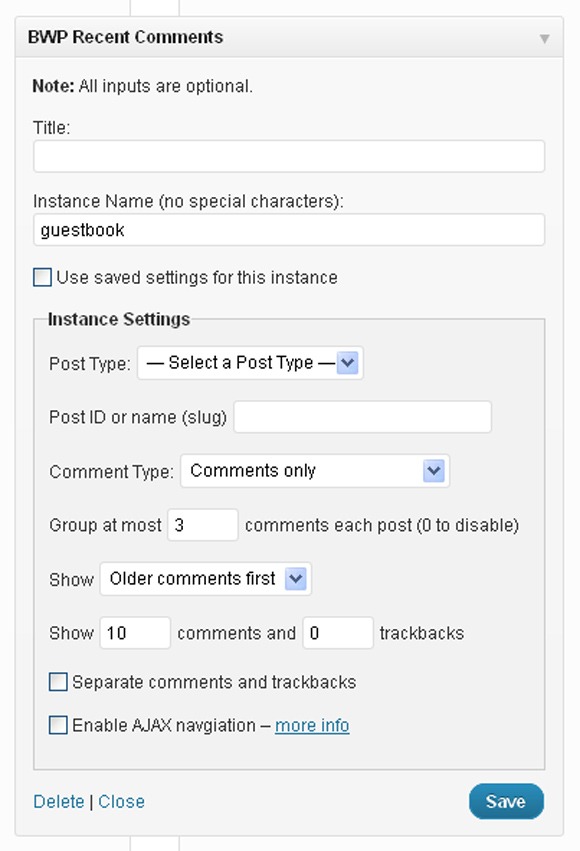The image size is (580, 851).
Task: Open the Comment Type dropdown
Action: [315, 471]
